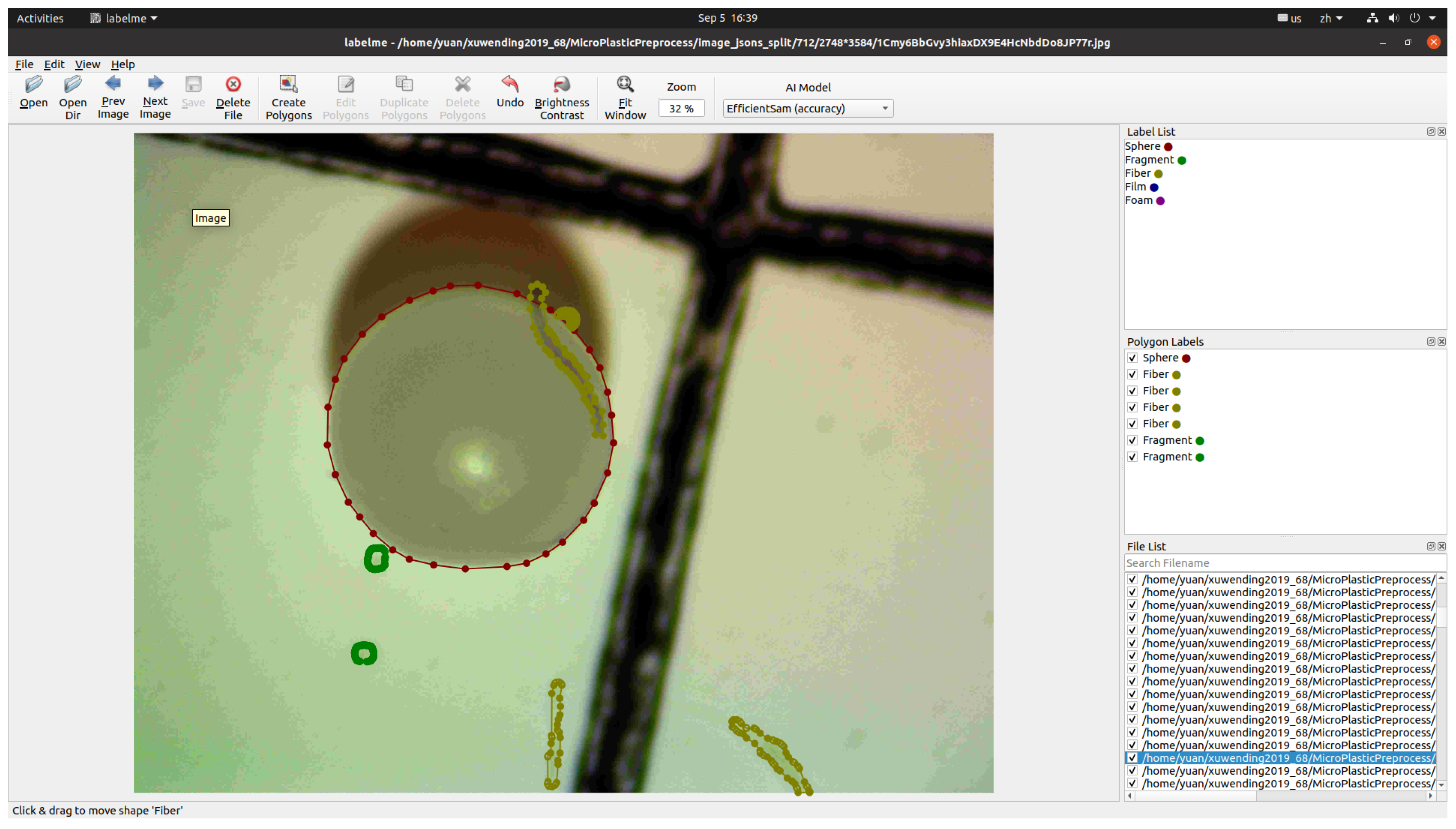Screen dimensions: 1456x829
Task: Toggle the highlighted file's checkbox
Action: (x=1132, y=758)
